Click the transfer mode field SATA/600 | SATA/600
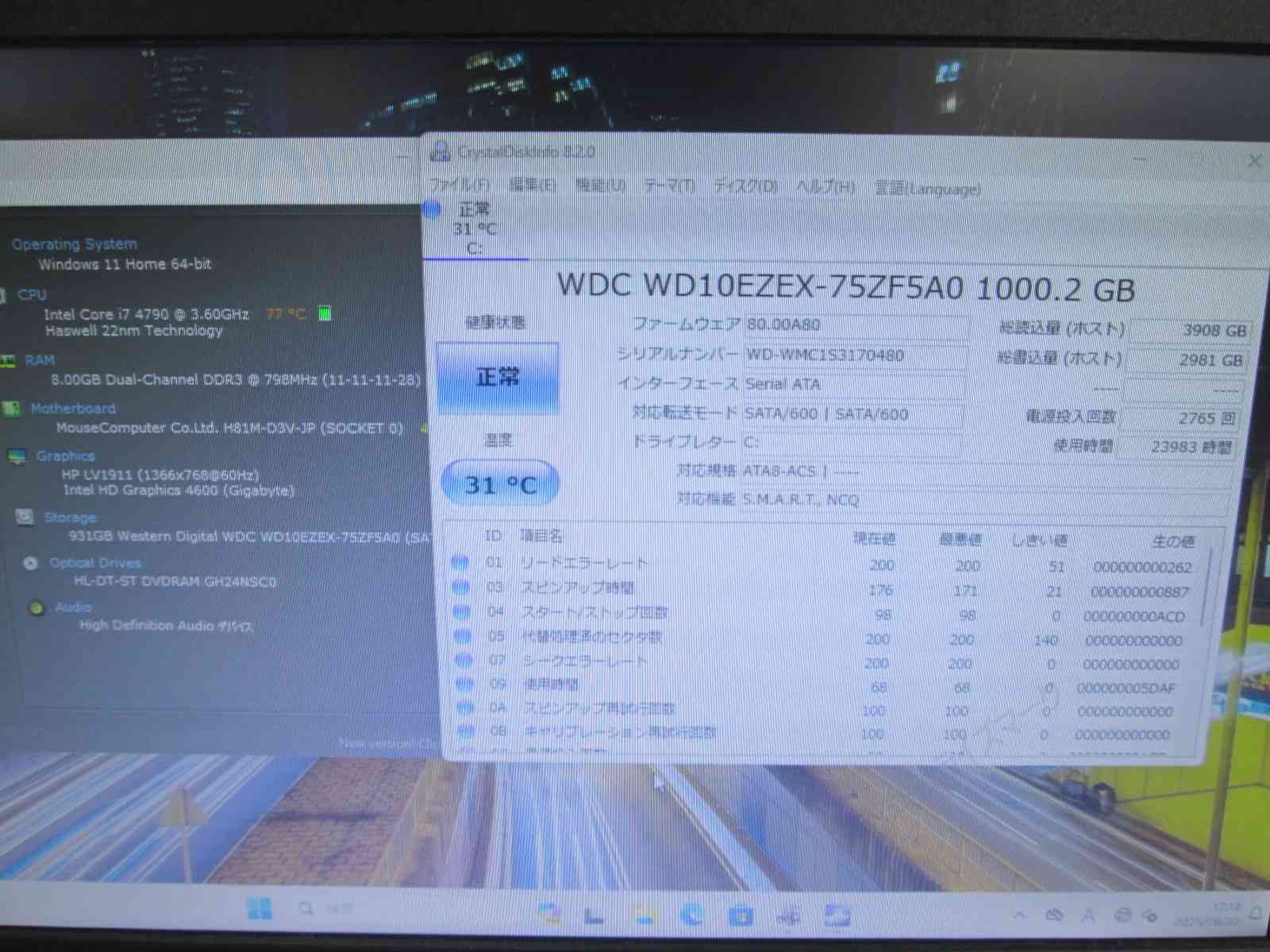This screenshot has width=1270, height=952. [x=852, y=413]
